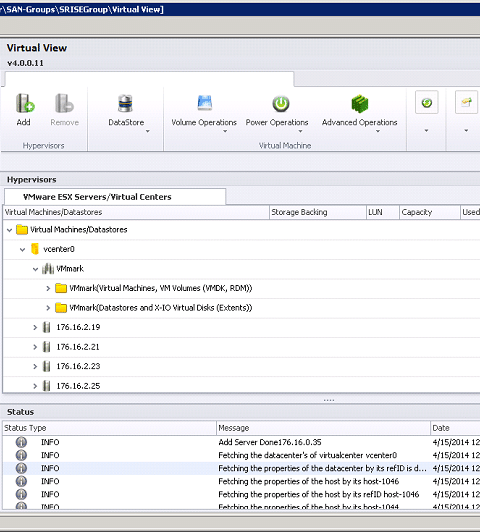Click the Advanced Operations green cubes icon

[x=360, y=103]
